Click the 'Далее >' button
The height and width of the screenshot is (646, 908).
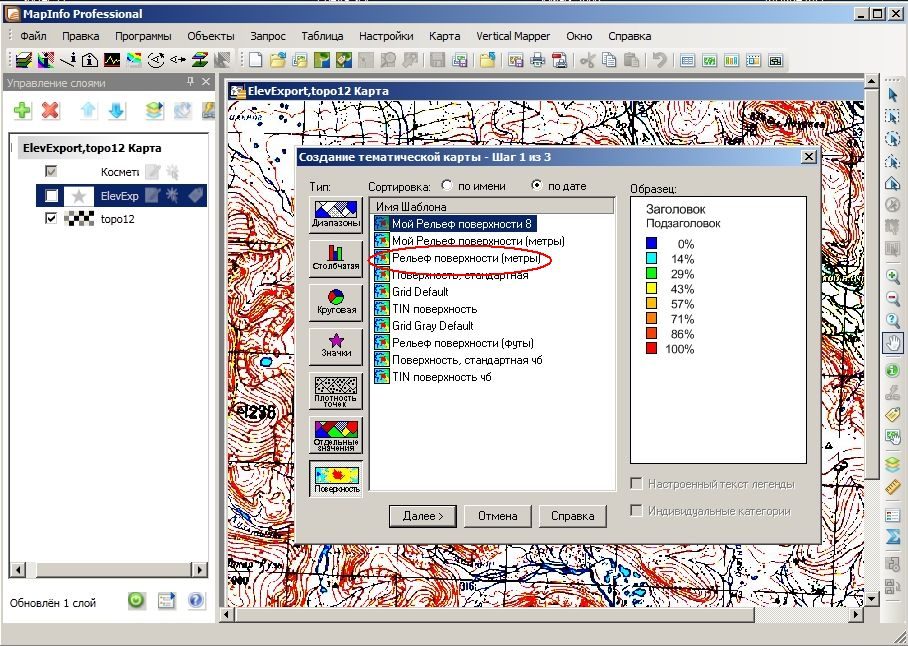[x=423, y=516]
